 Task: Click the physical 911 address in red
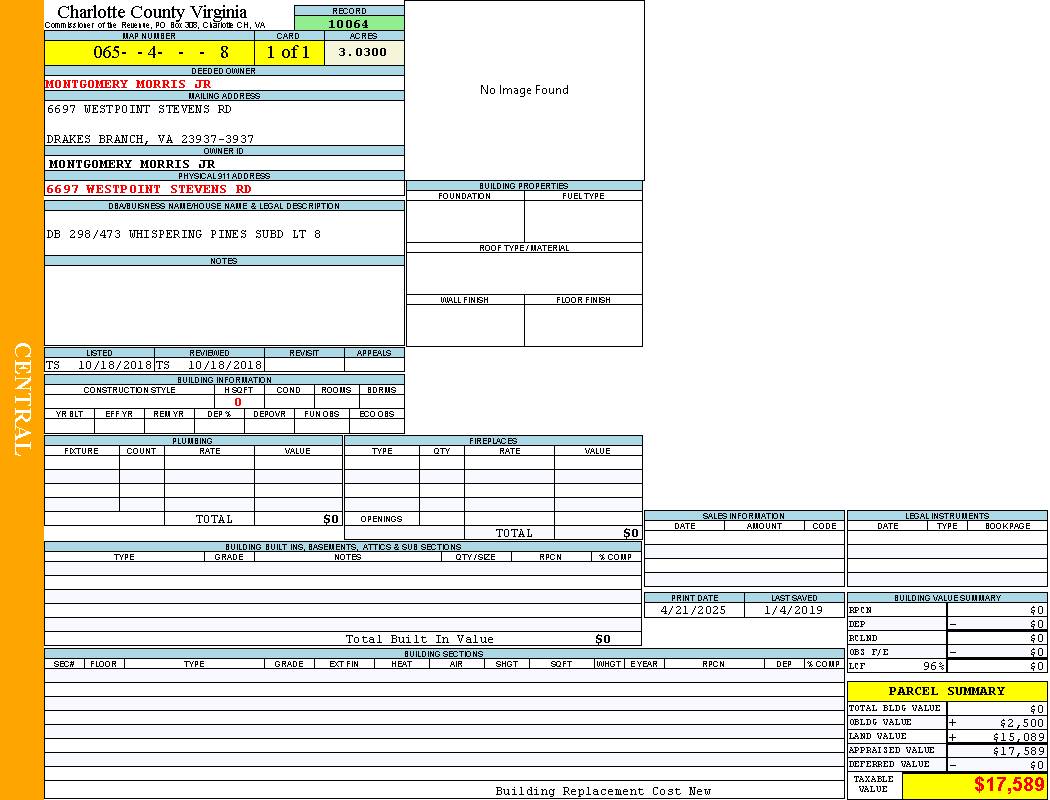coord(149,189)
